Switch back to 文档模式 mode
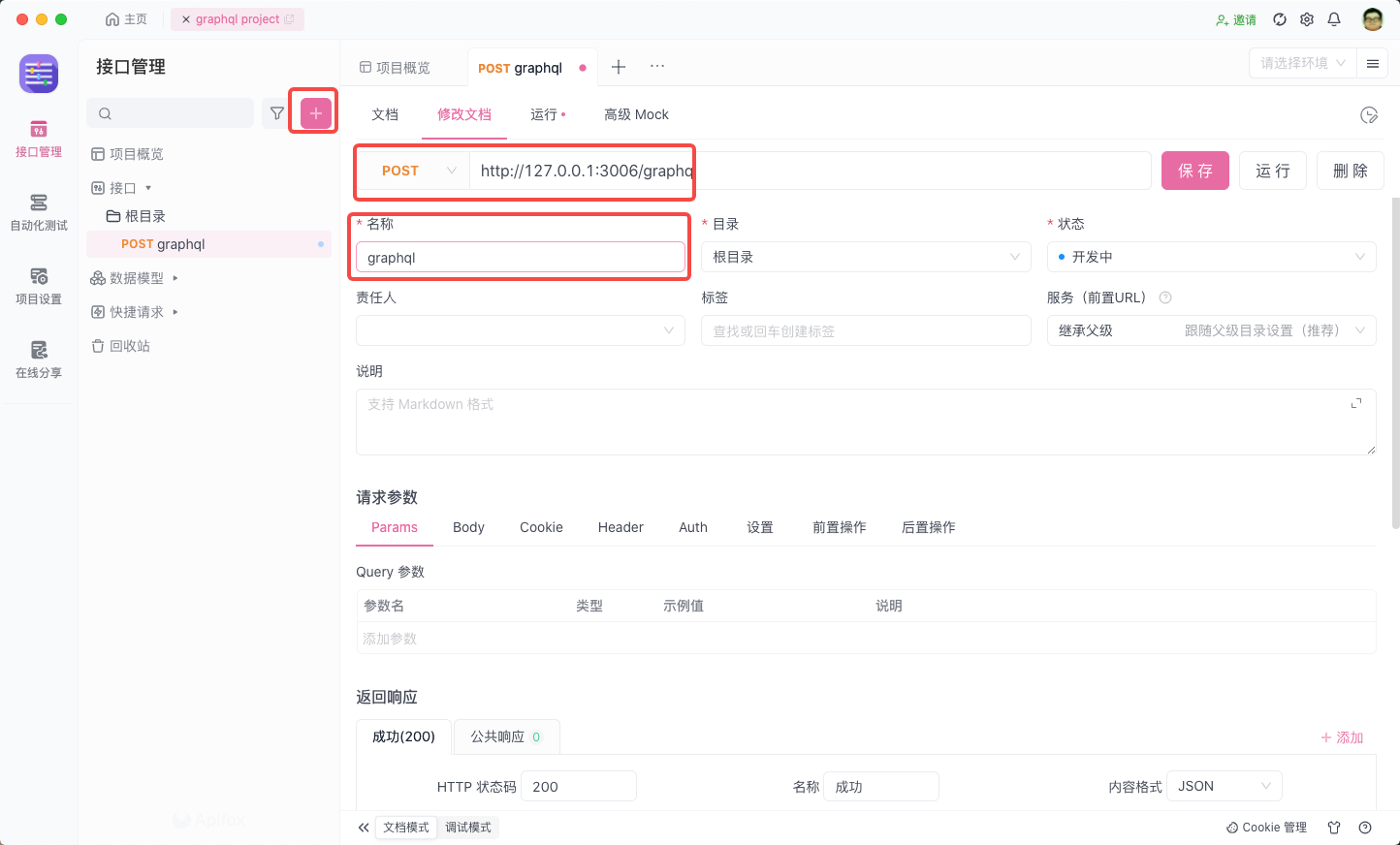Image resolution: width=1400 pixels, height=845 pixels. coord(406,827)
